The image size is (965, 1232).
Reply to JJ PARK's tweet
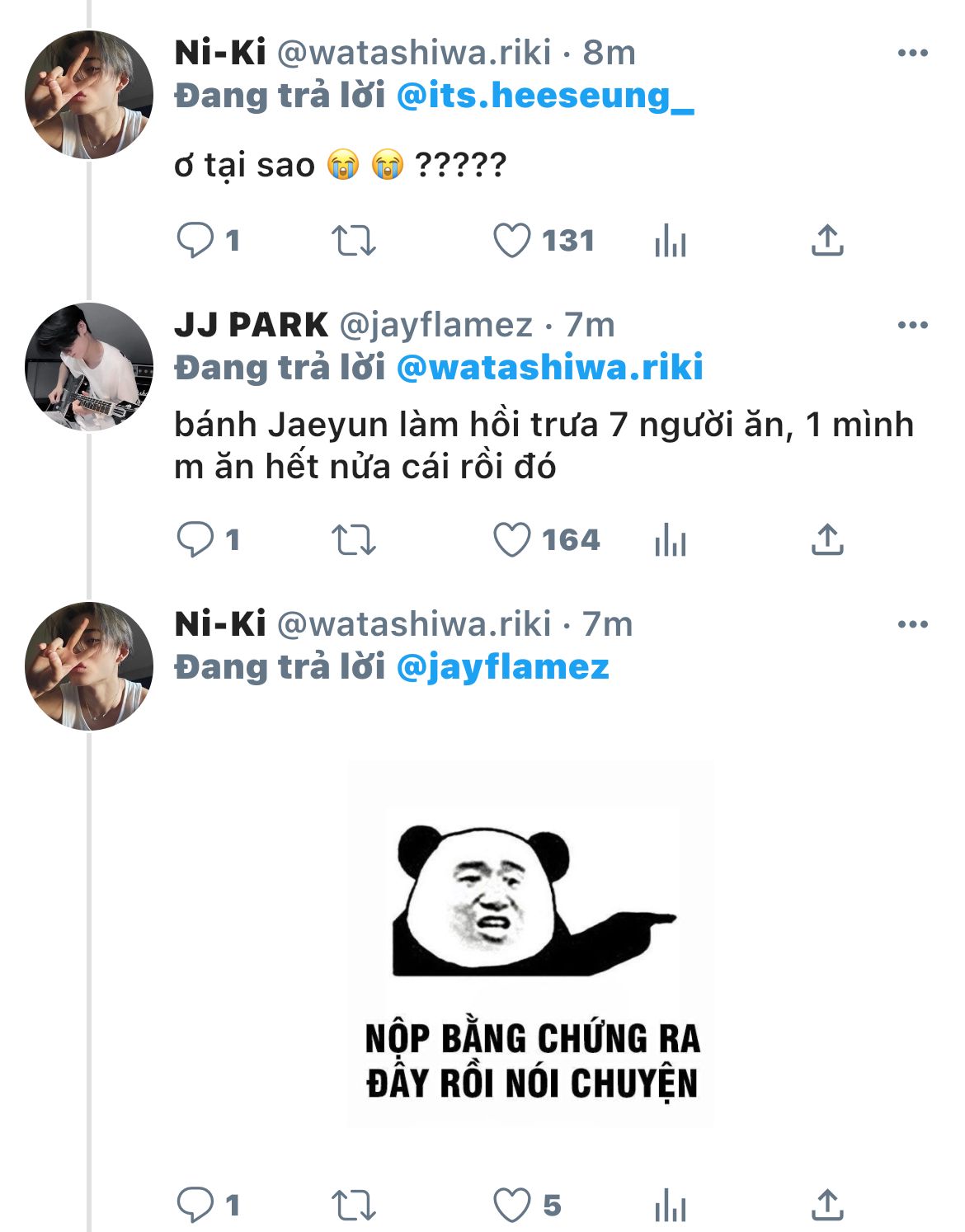click(x=195, y=540)
